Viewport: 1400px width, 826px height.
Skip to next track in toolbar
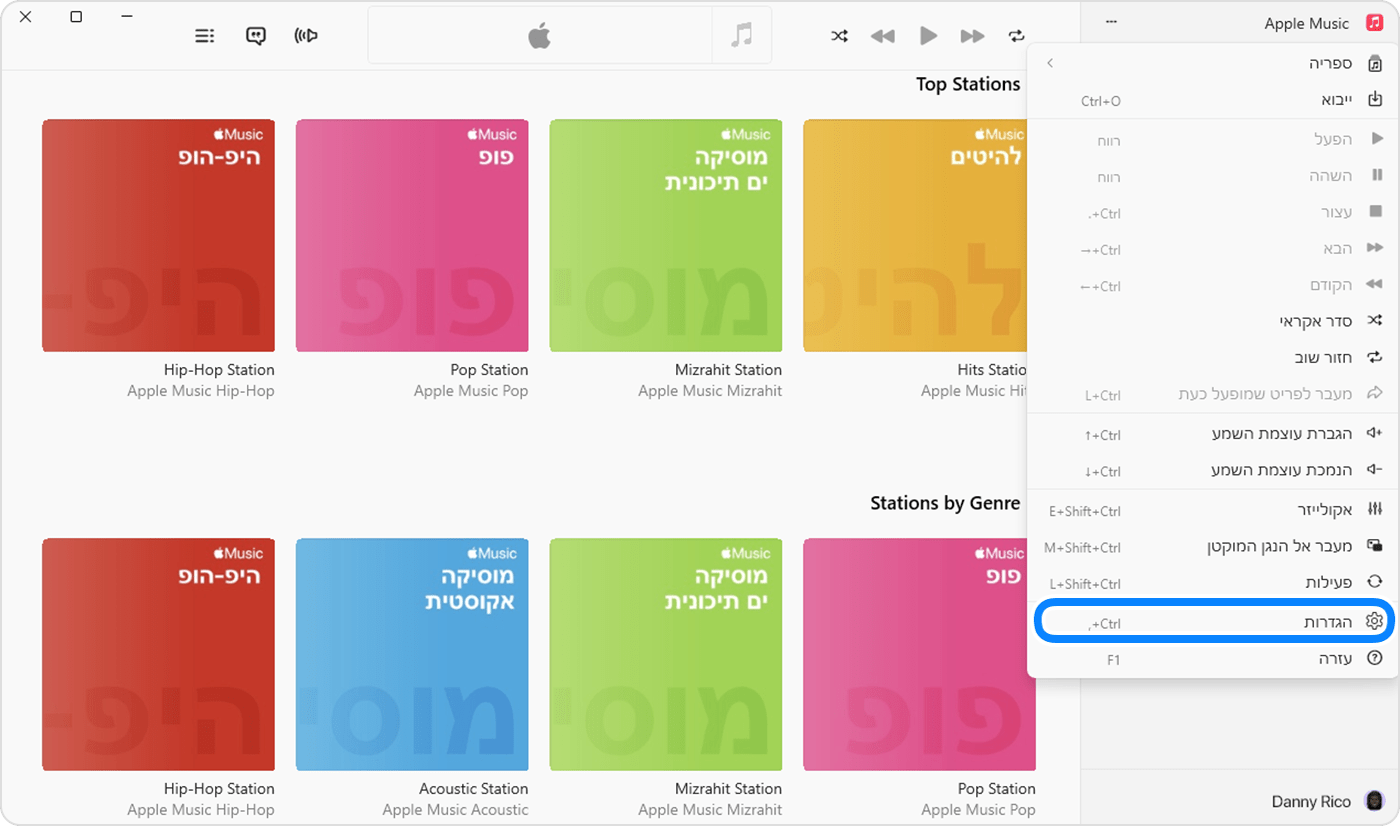973,36
